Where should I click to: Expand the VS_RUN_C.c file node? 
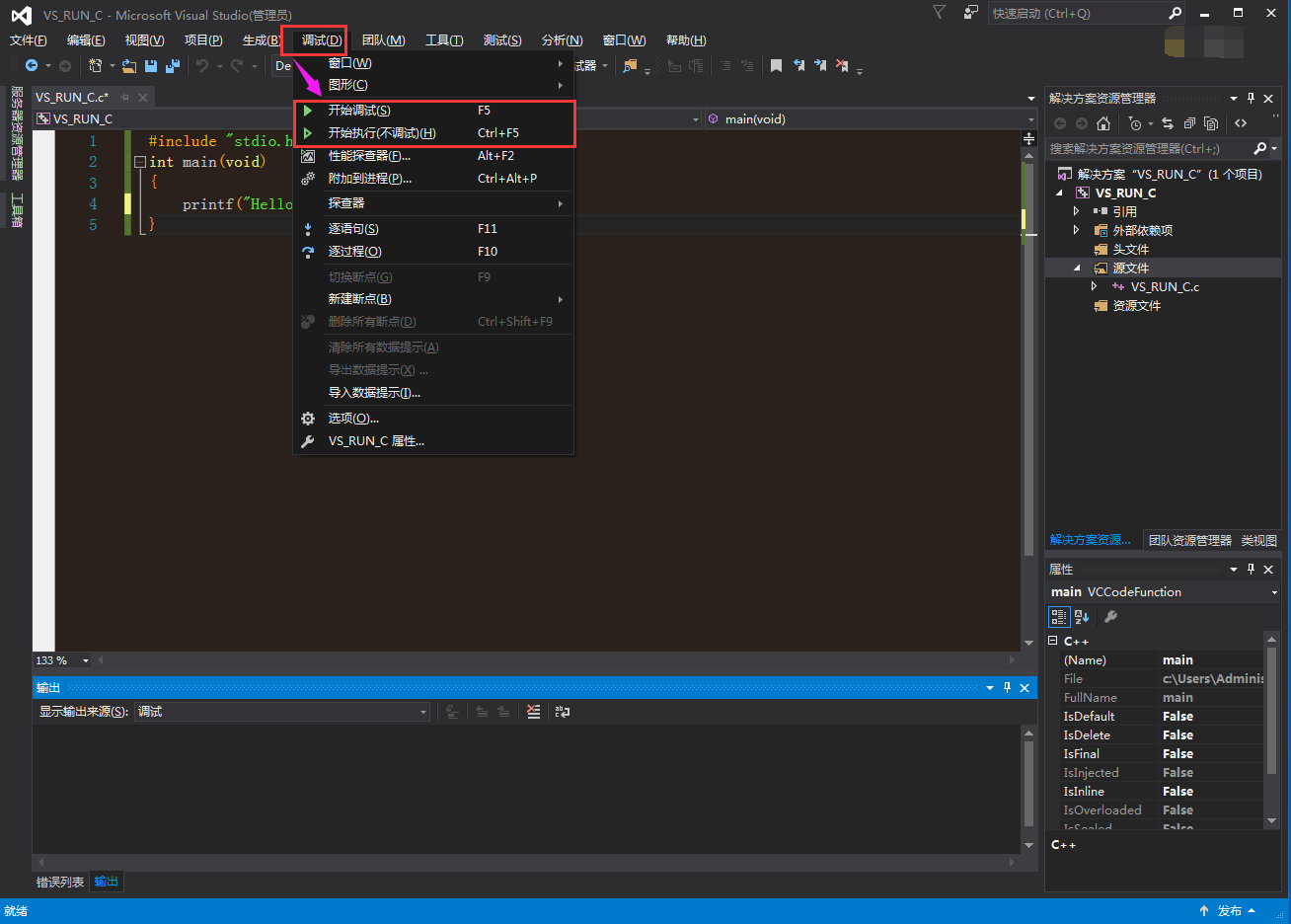1095,286
